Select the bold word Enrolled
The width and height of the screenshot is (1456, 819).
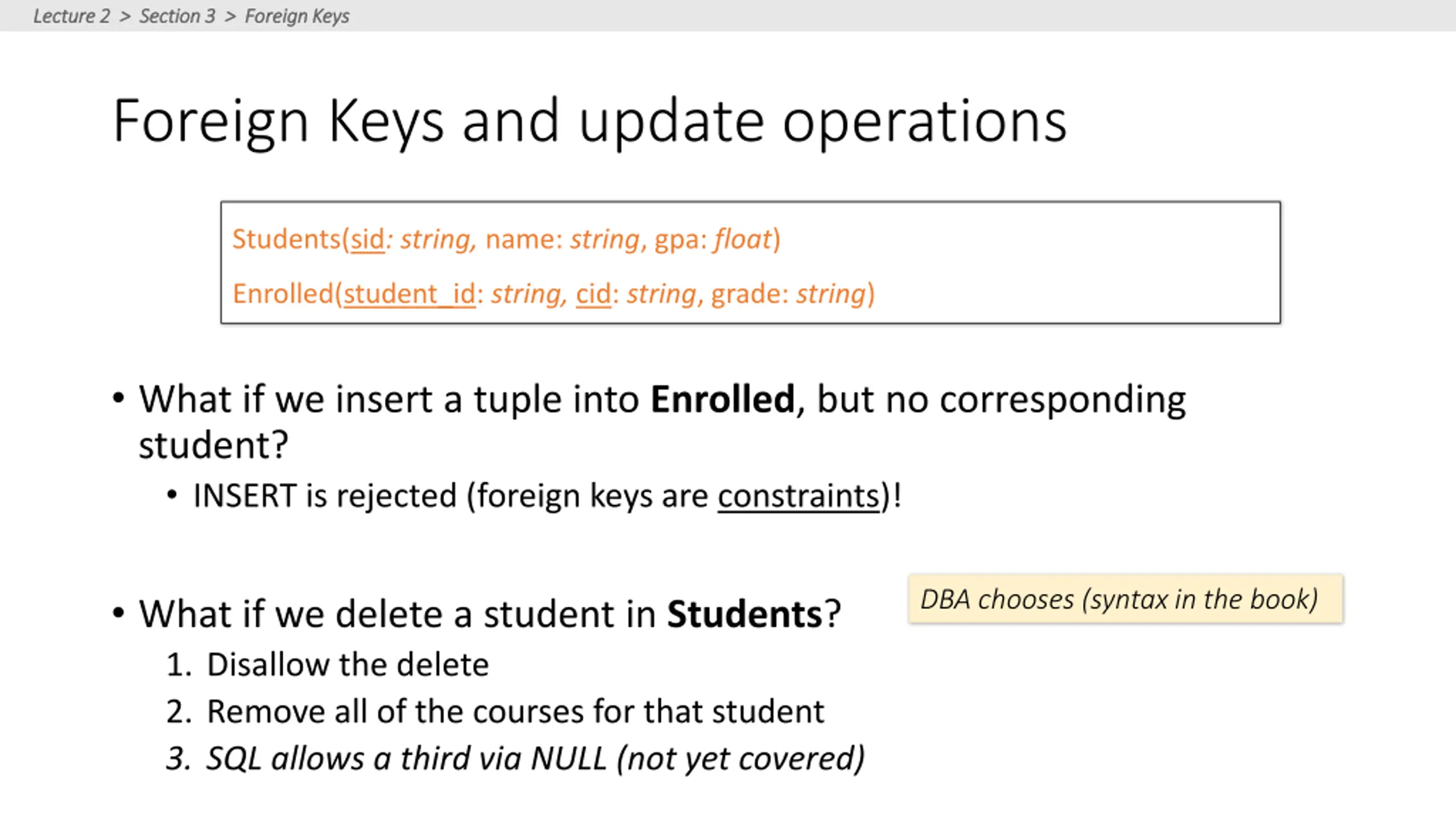722,399
